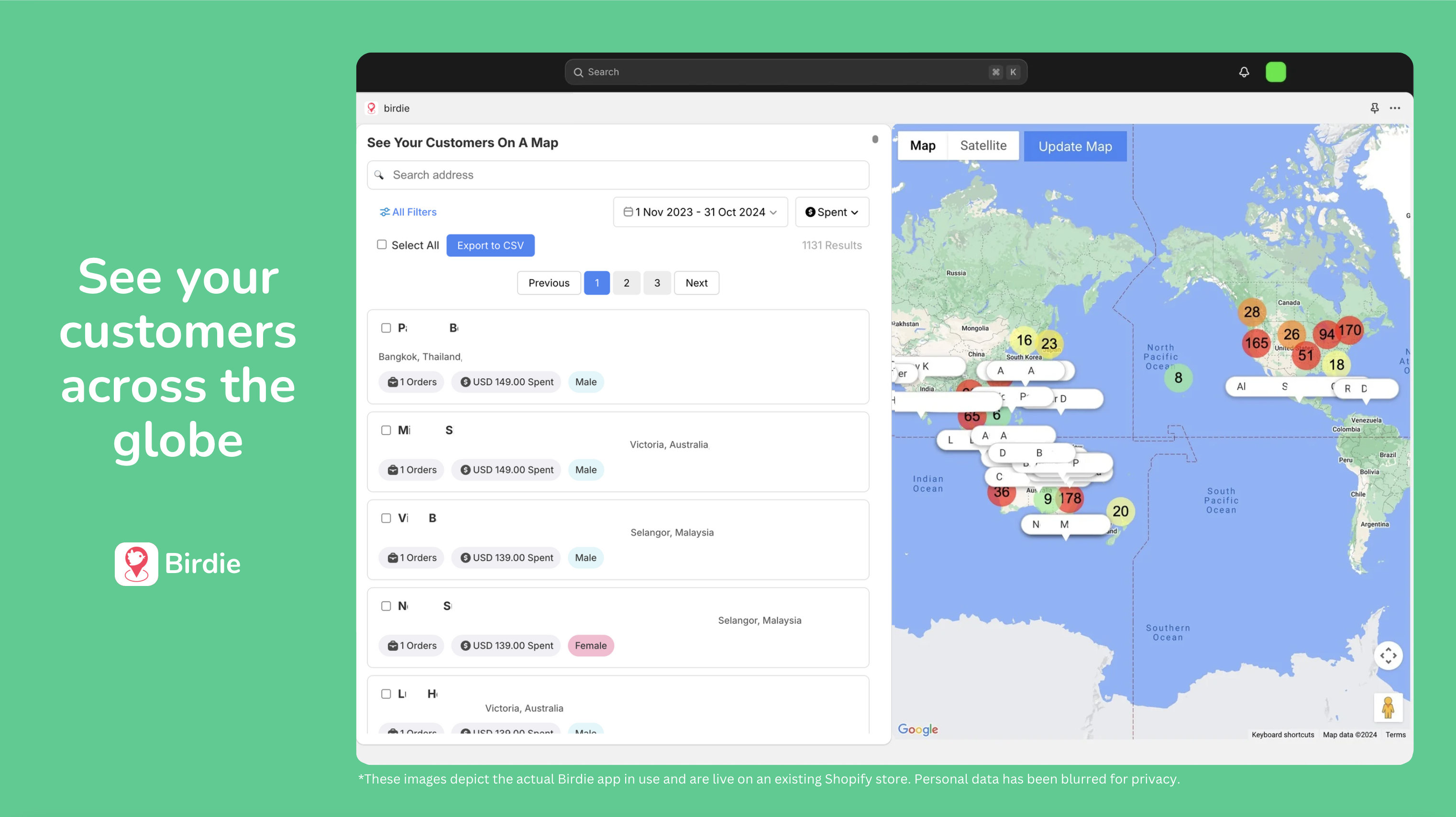Click the 28 cluster marker near Canada
The width and height of the screenshot is (1456, 817).
click(1252, 312)
